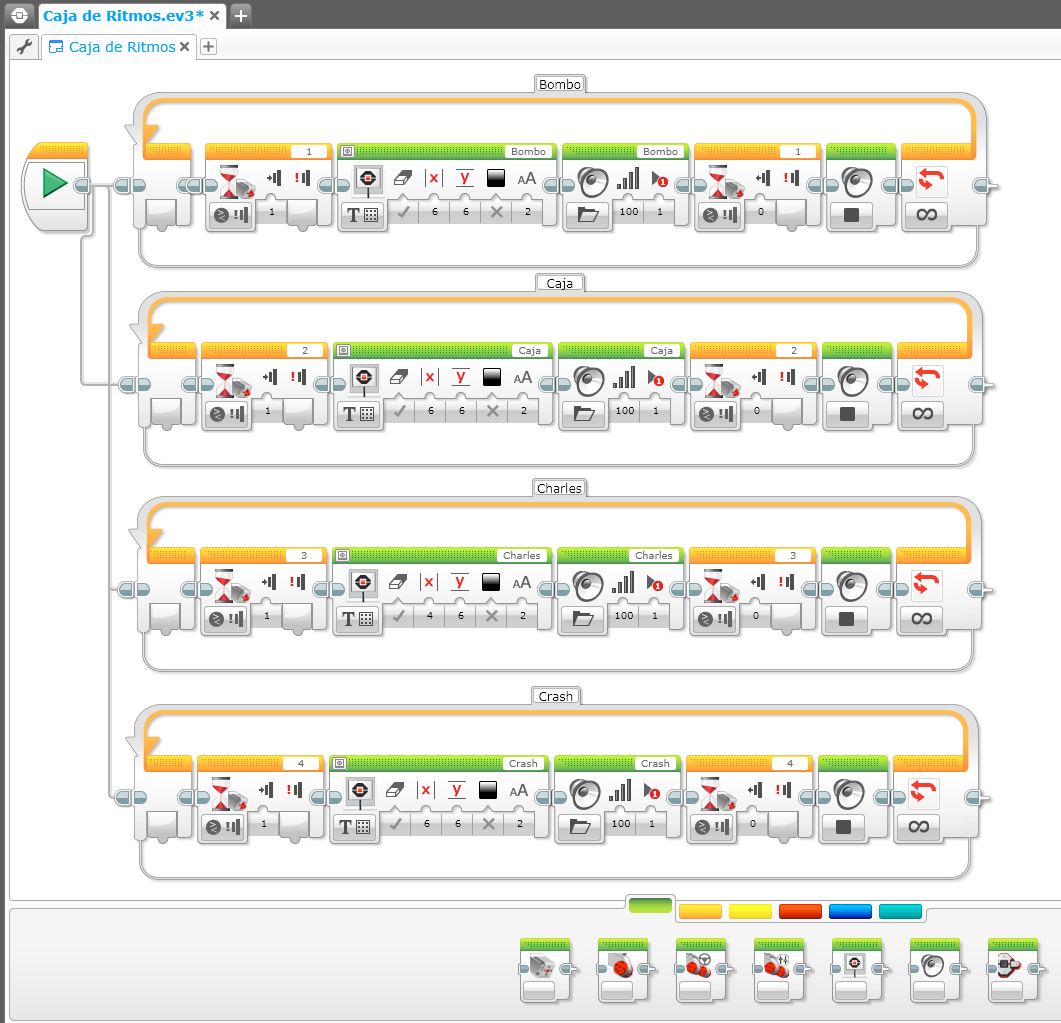Pick the Sound block from the palette

coord(934,970)
